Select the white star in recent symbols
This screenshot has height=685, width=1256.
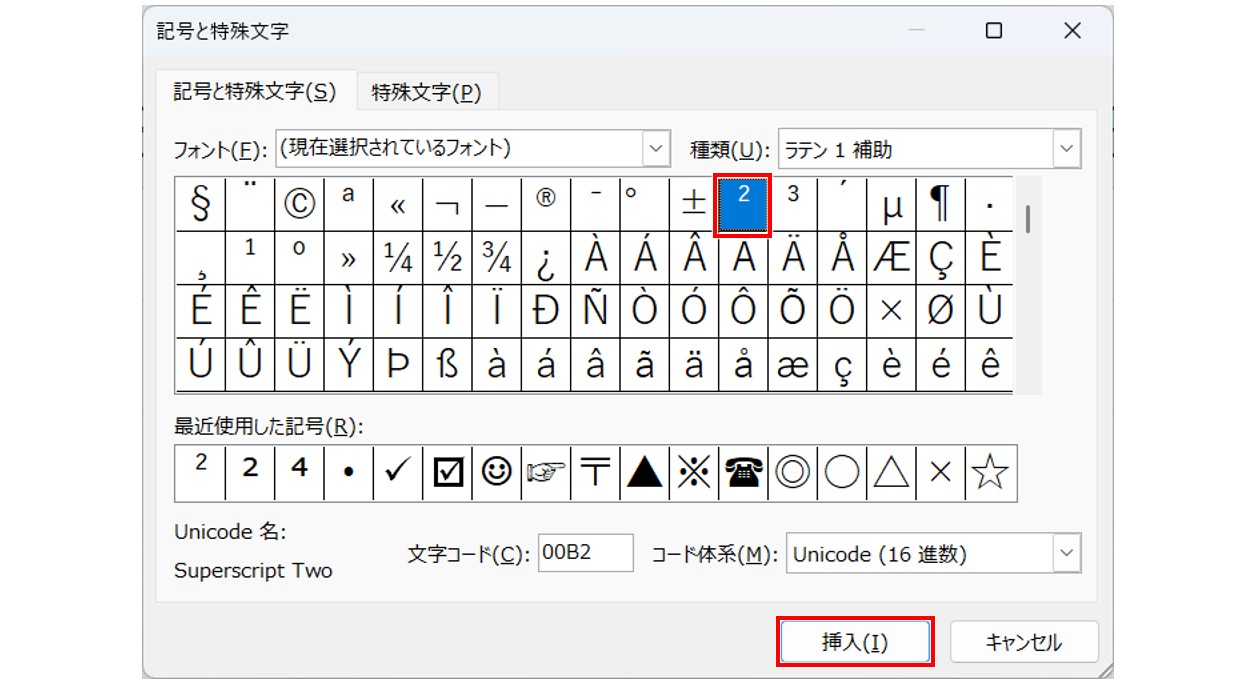coord(990,473)
